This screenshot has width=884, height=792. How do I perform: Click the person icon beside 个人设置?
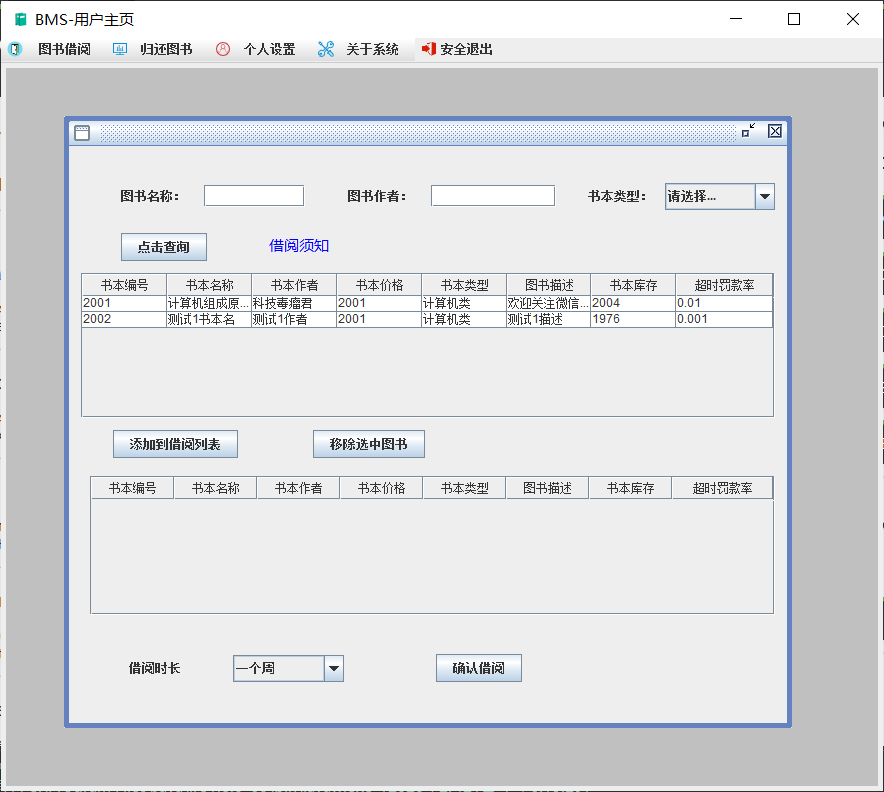pos(223,50)
